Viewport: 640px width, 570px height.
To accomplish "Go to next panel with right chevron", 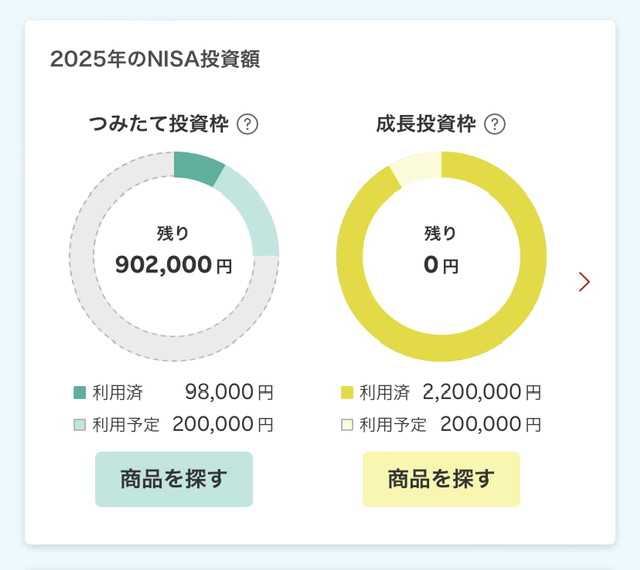I will (584, 282).
